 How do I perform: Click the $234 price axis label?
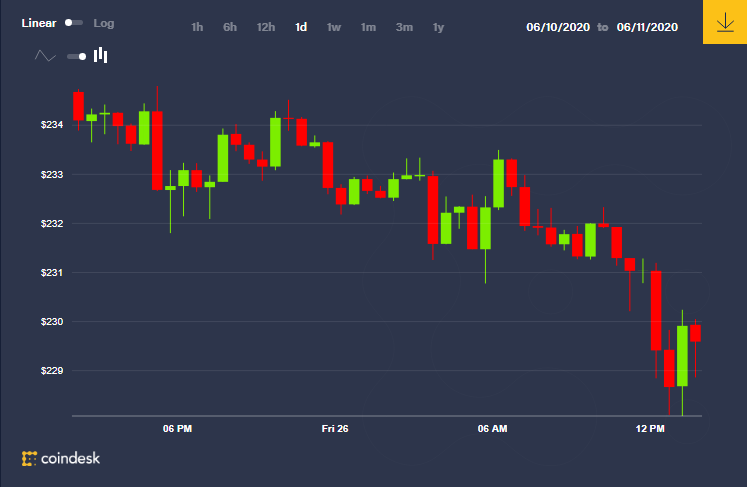[x=52, y=125]
